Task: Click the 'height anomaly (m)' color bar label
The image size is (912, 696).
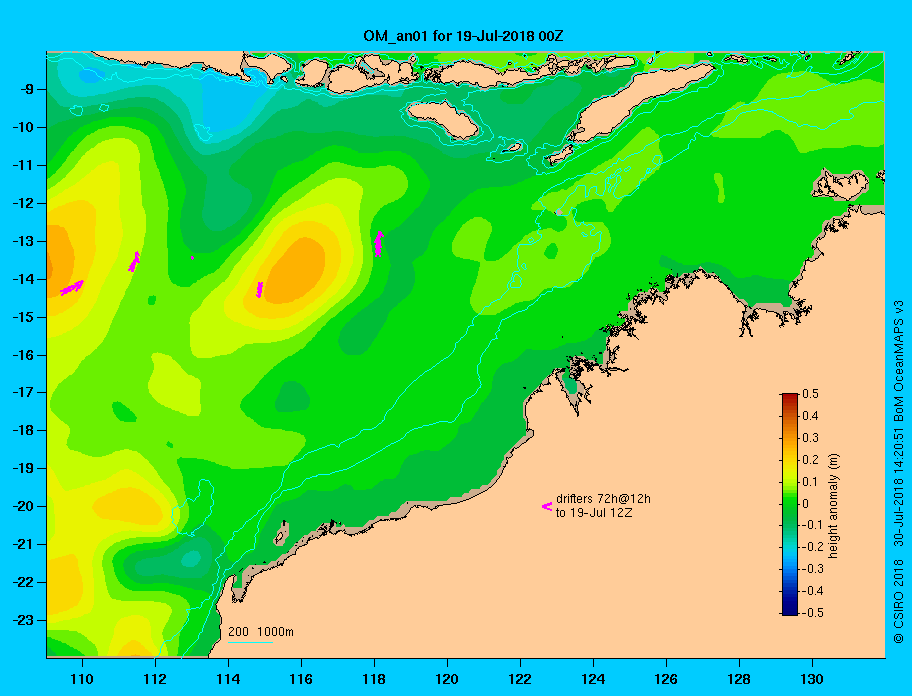Action: [833, 505]
